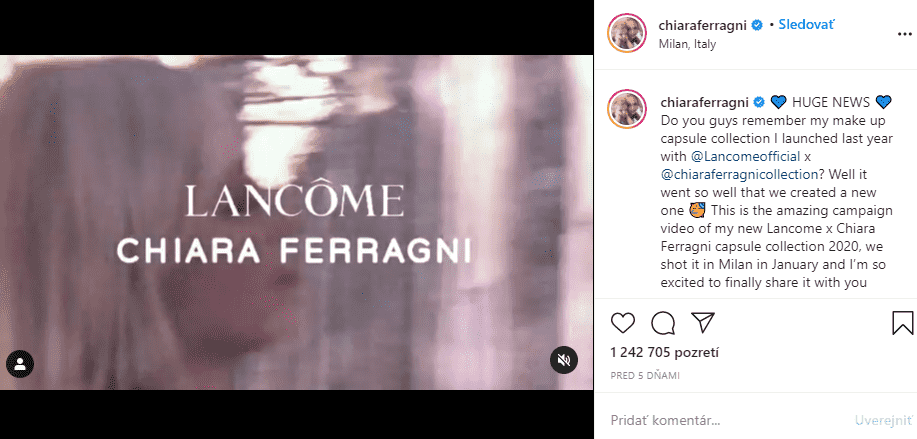This screenshot has height=439, width=917.
Task: Open the PRED 5 DŇAMI timestamp
Action: 645,376
